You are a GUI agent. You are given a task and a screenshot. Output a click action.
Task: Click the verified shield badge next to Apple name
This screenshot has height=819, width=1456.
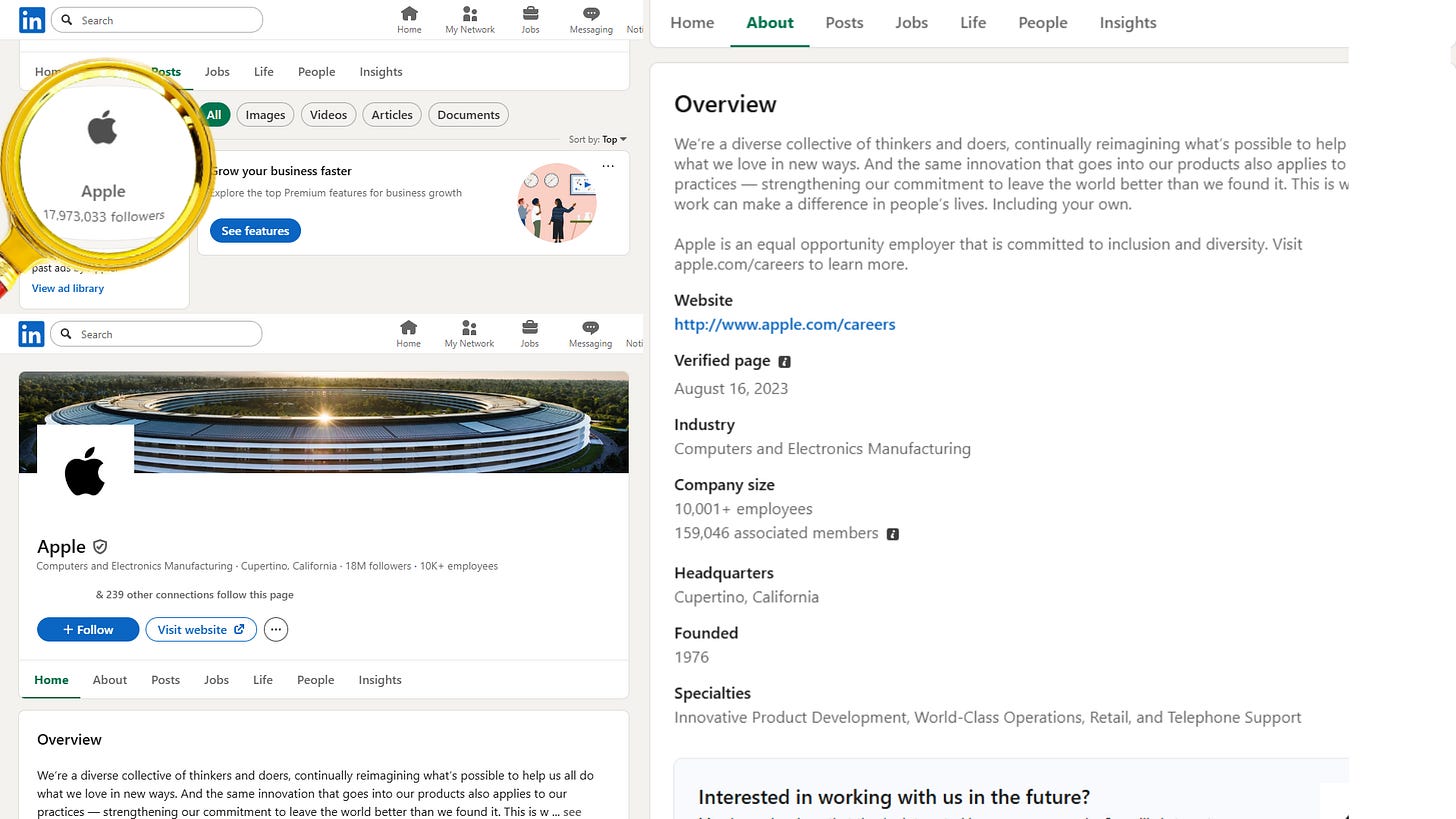(x=100, y=547)
